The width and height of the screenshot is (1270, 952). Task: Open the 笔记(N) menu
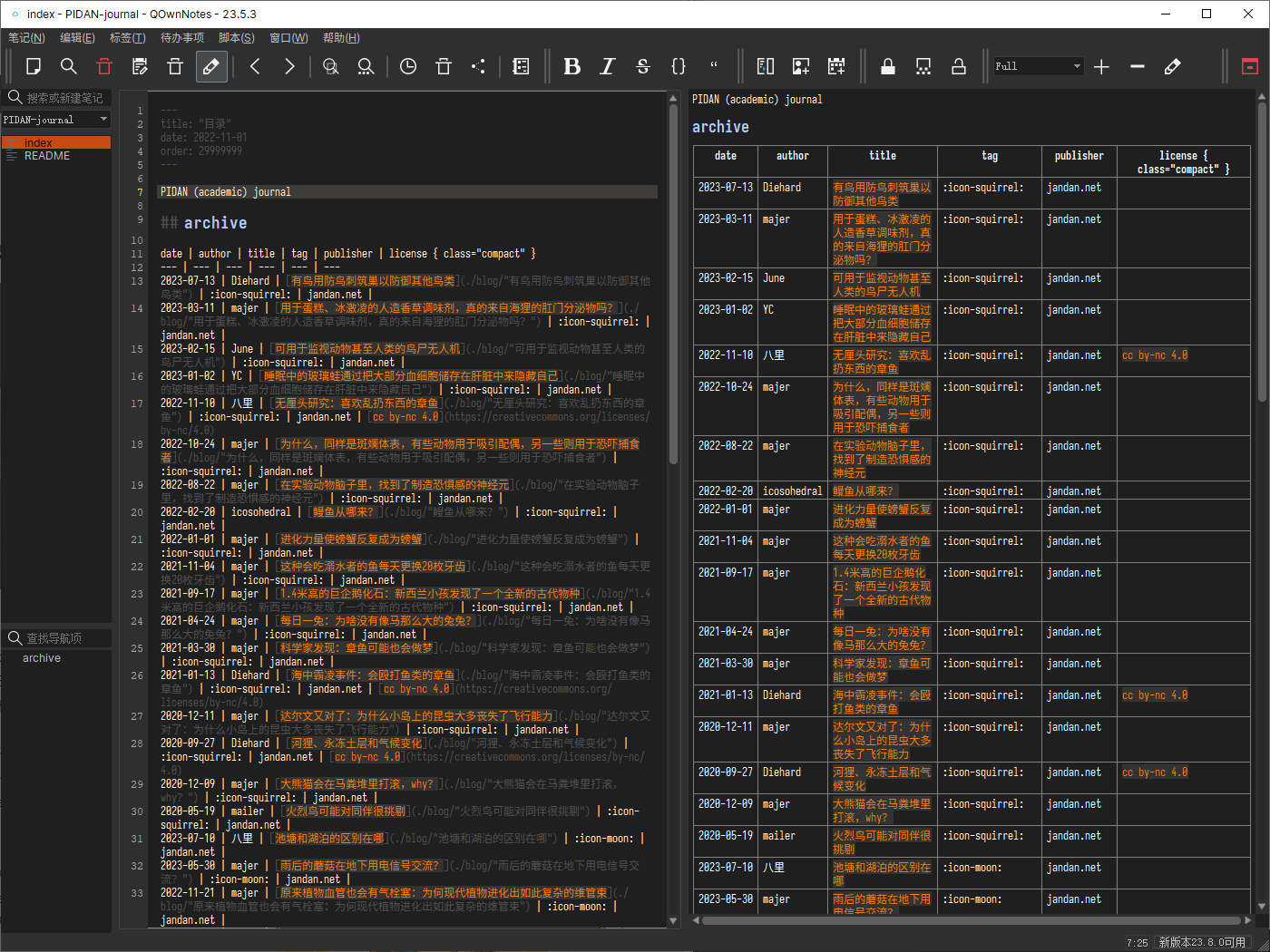tap(26, 37)
